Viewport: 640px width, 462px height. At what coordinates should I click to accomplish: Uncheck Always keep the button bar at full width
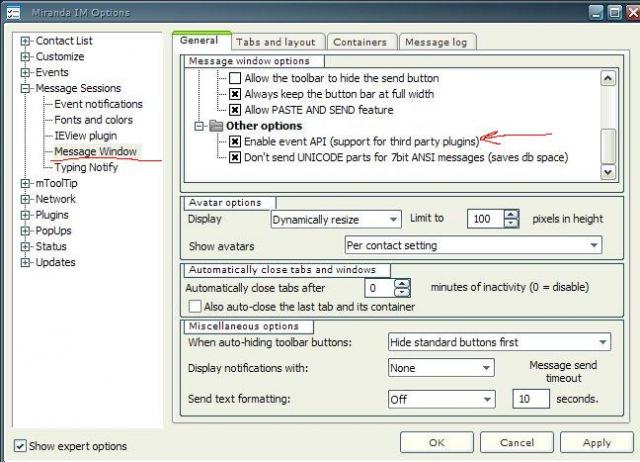pyautogui.click(x=235, y=94)
